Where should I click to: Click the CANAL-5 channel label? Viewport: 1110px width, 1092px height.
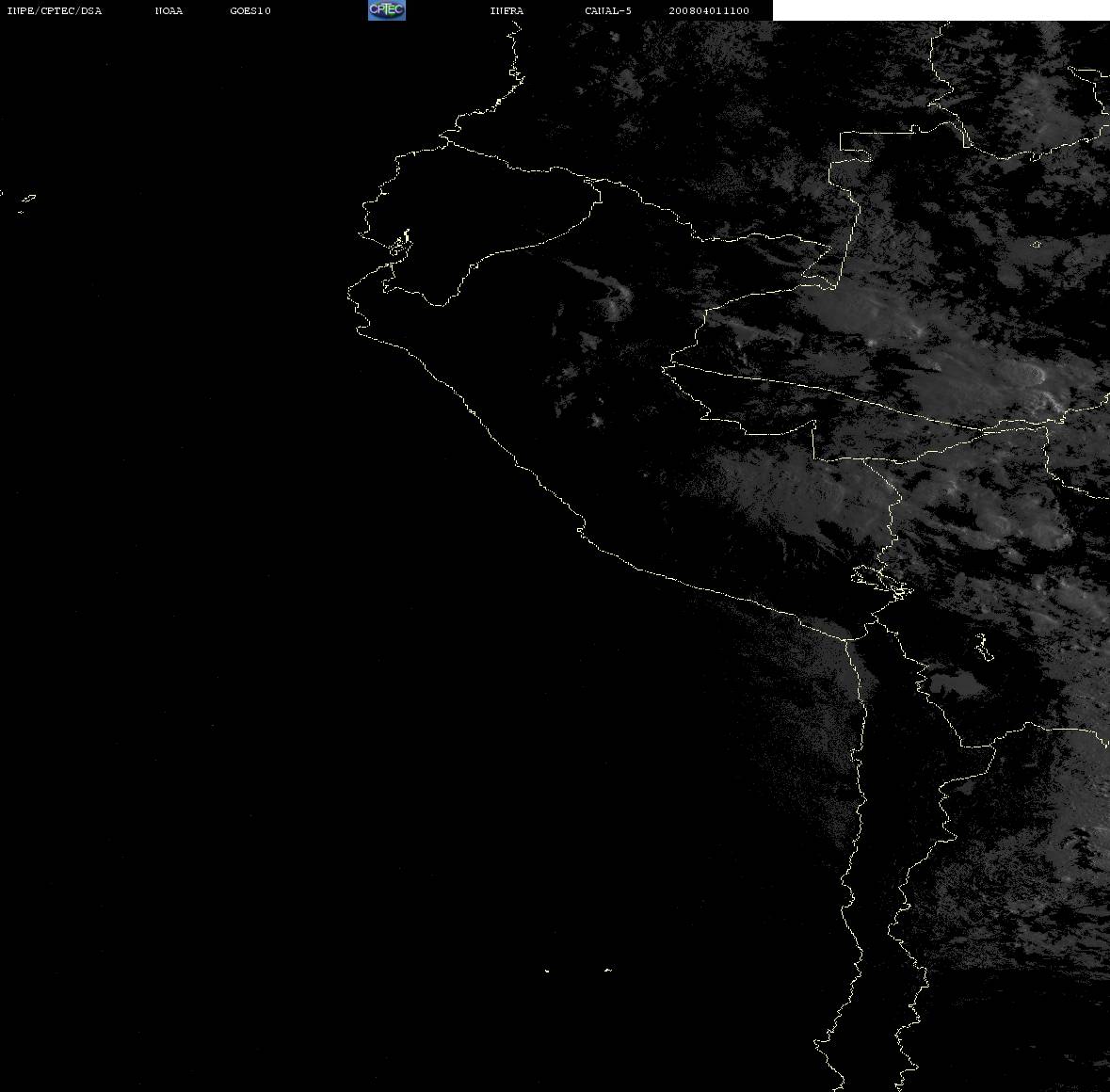(608, 10)
